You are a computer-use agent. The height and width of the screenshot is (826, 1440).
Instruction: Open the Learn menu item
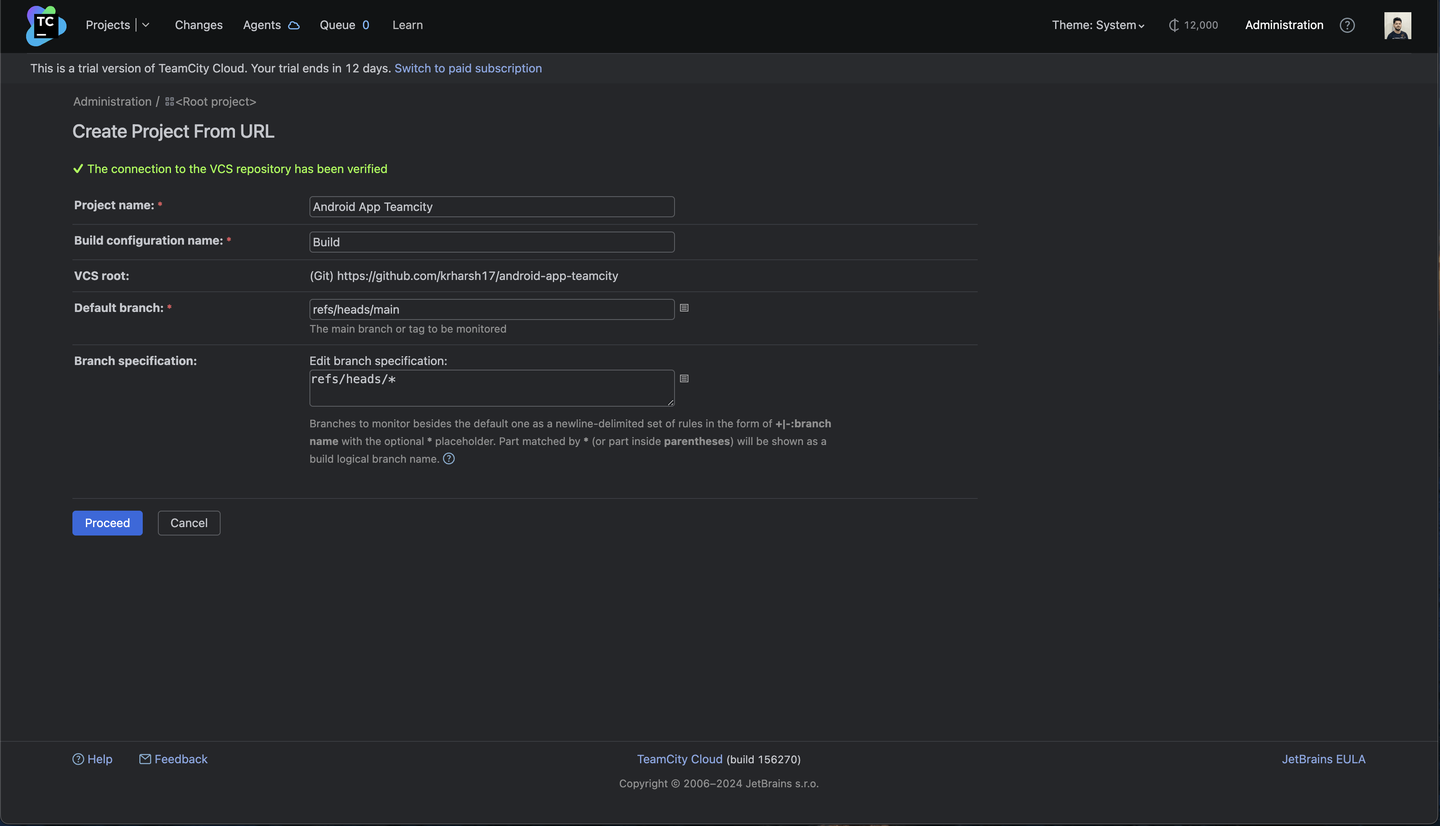(407, 25)
